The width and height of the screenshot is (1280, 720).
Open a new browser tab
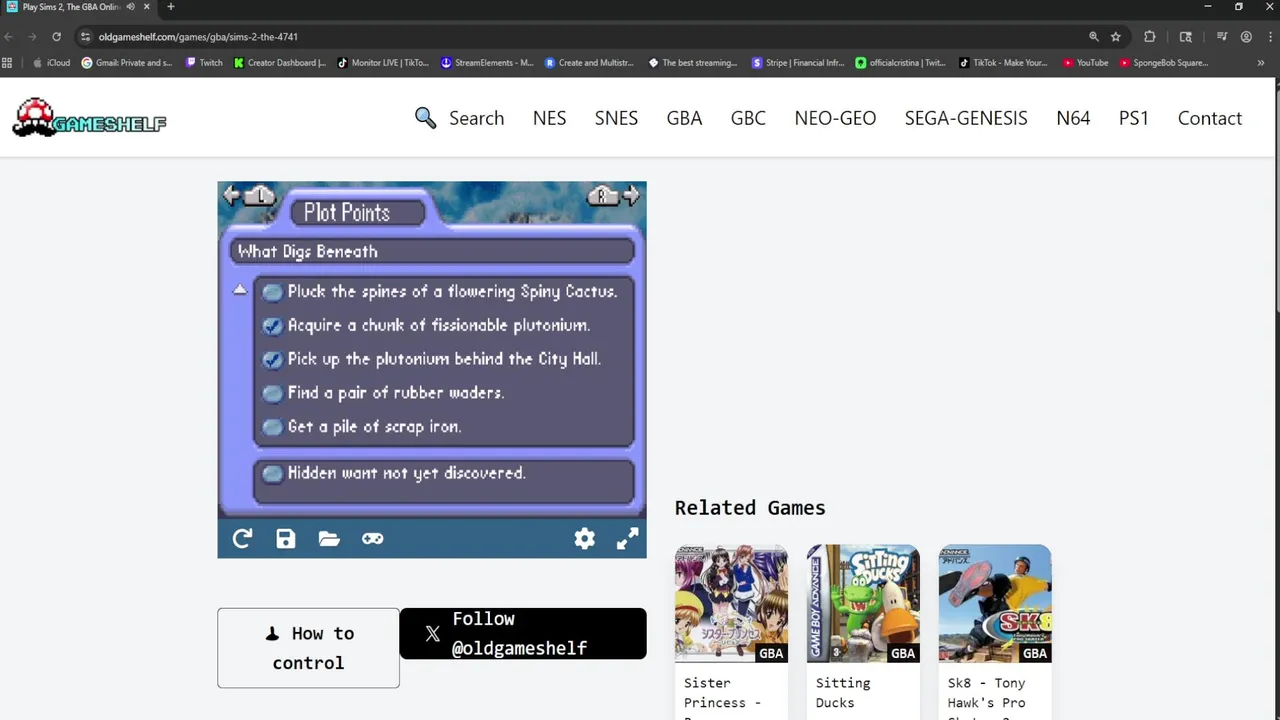[170, 7]
